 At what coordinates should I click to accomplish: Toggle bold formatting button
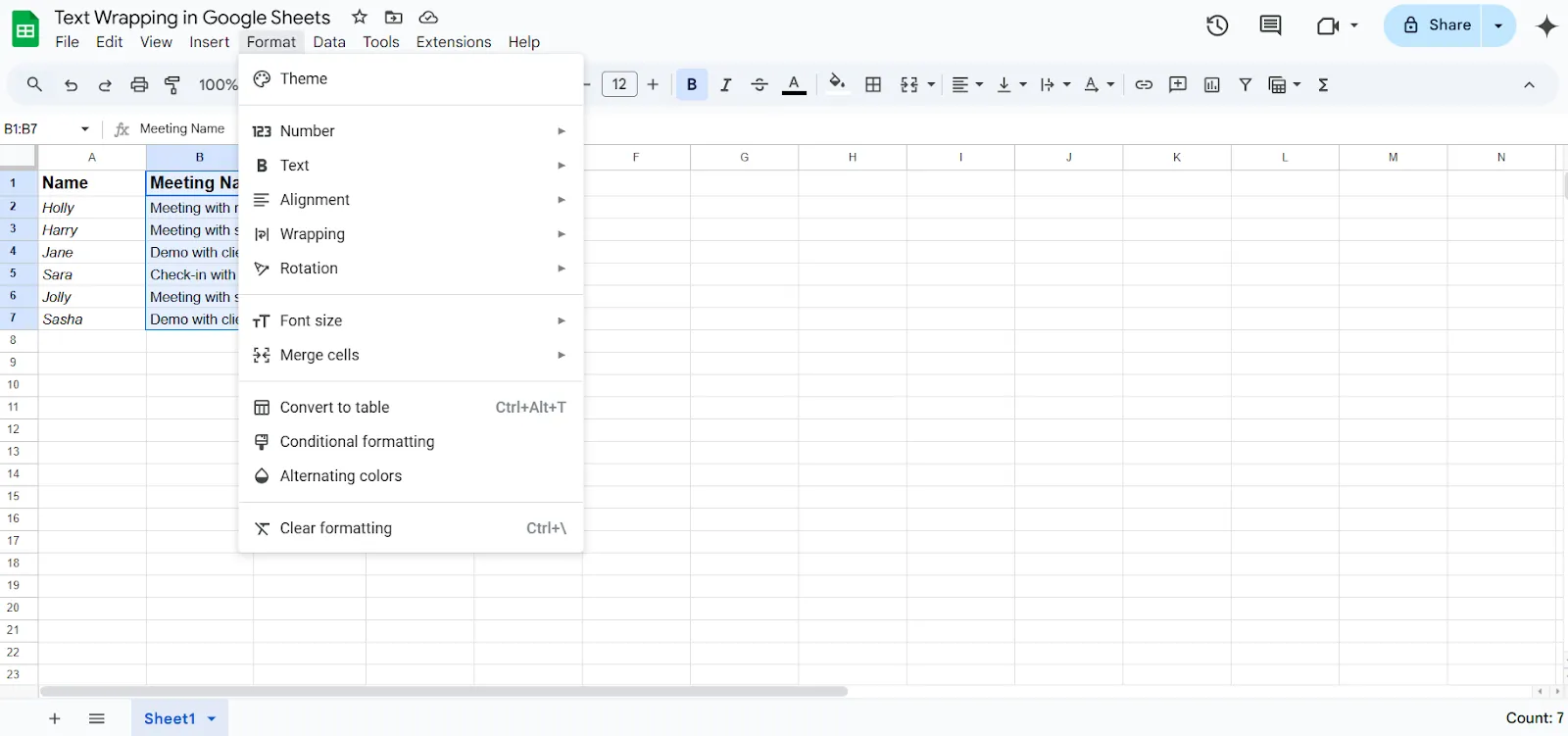692,85
